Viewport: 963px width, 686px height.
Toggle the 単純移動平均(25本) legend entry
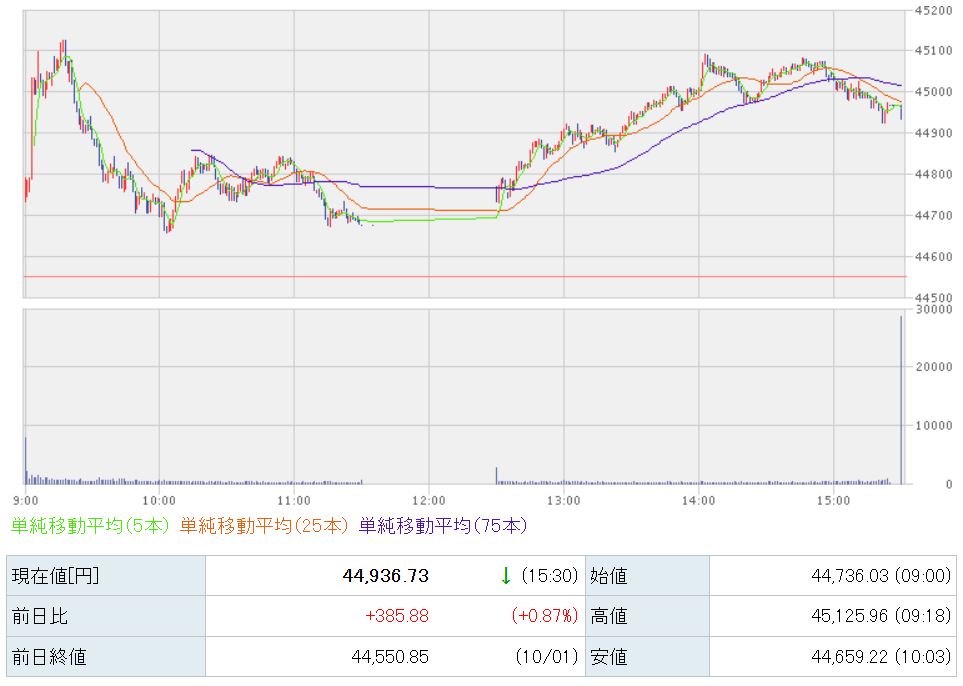(266, 524)
